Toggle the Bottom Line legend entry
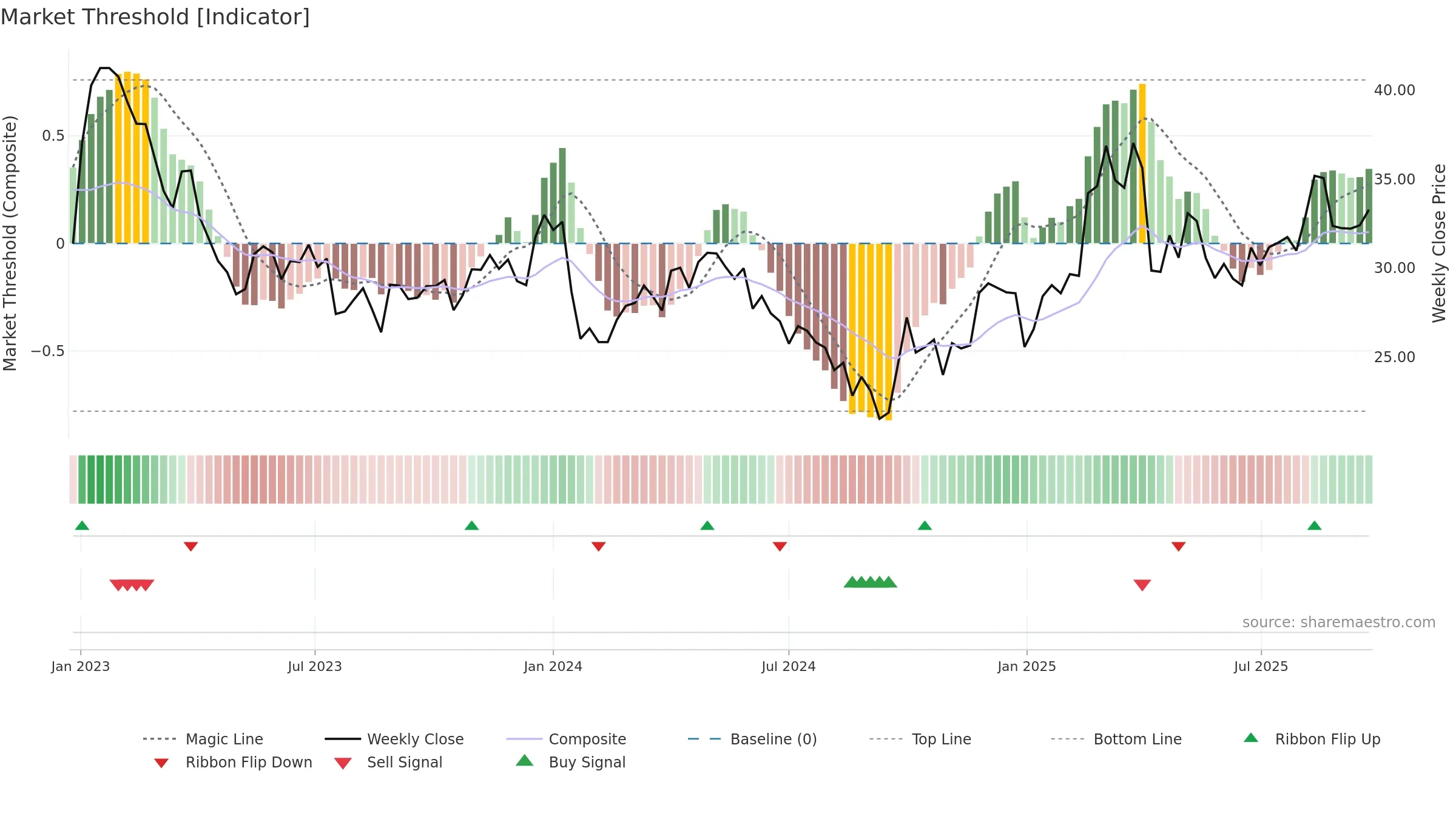 [1116, 739]
